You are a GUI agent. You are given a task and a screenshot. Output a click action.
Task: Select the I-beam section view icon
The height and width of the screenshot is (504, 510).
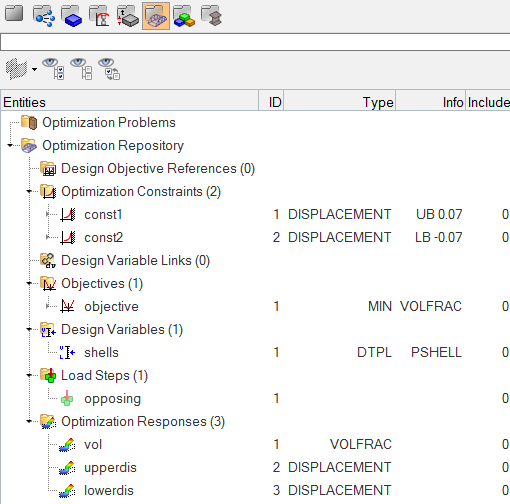pyautogui.click(x=212, y=16)
